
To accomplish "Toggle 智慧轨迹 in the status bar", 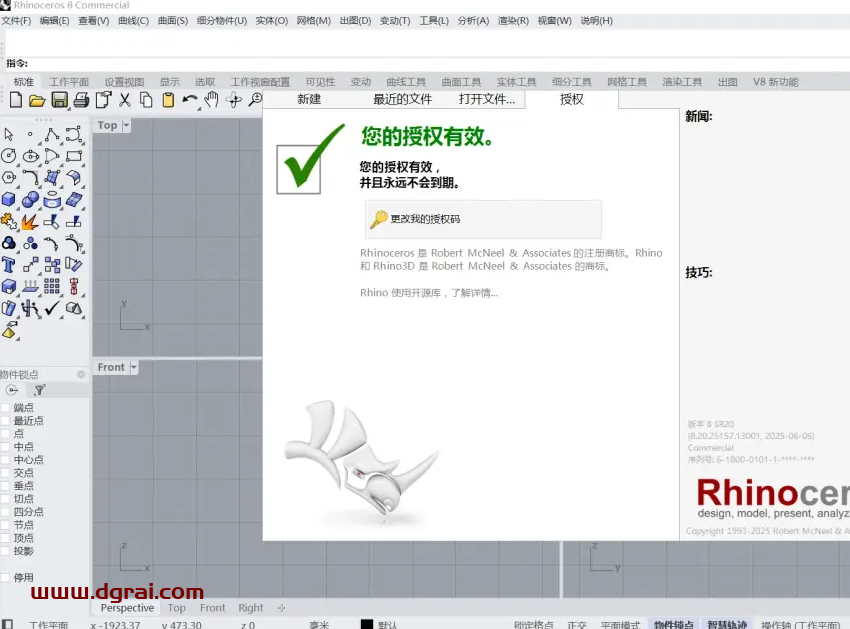I will coord(727,625).
